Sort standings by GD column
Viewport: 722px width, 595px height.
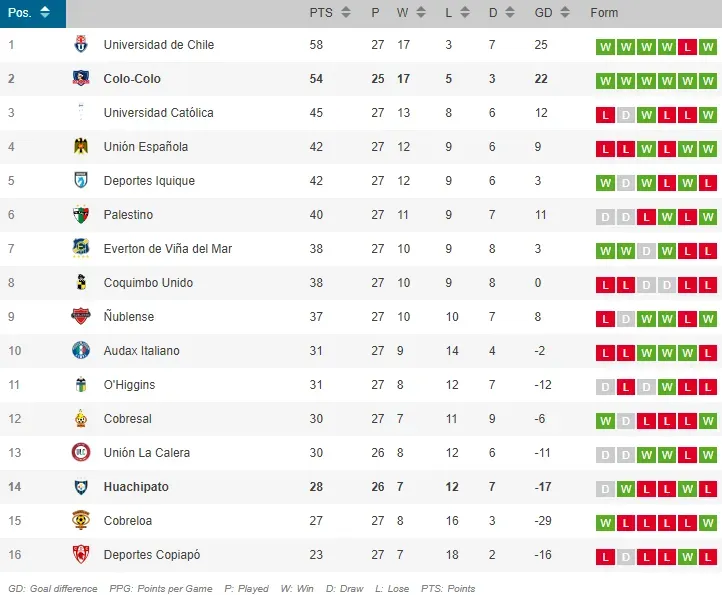[553, 13]
